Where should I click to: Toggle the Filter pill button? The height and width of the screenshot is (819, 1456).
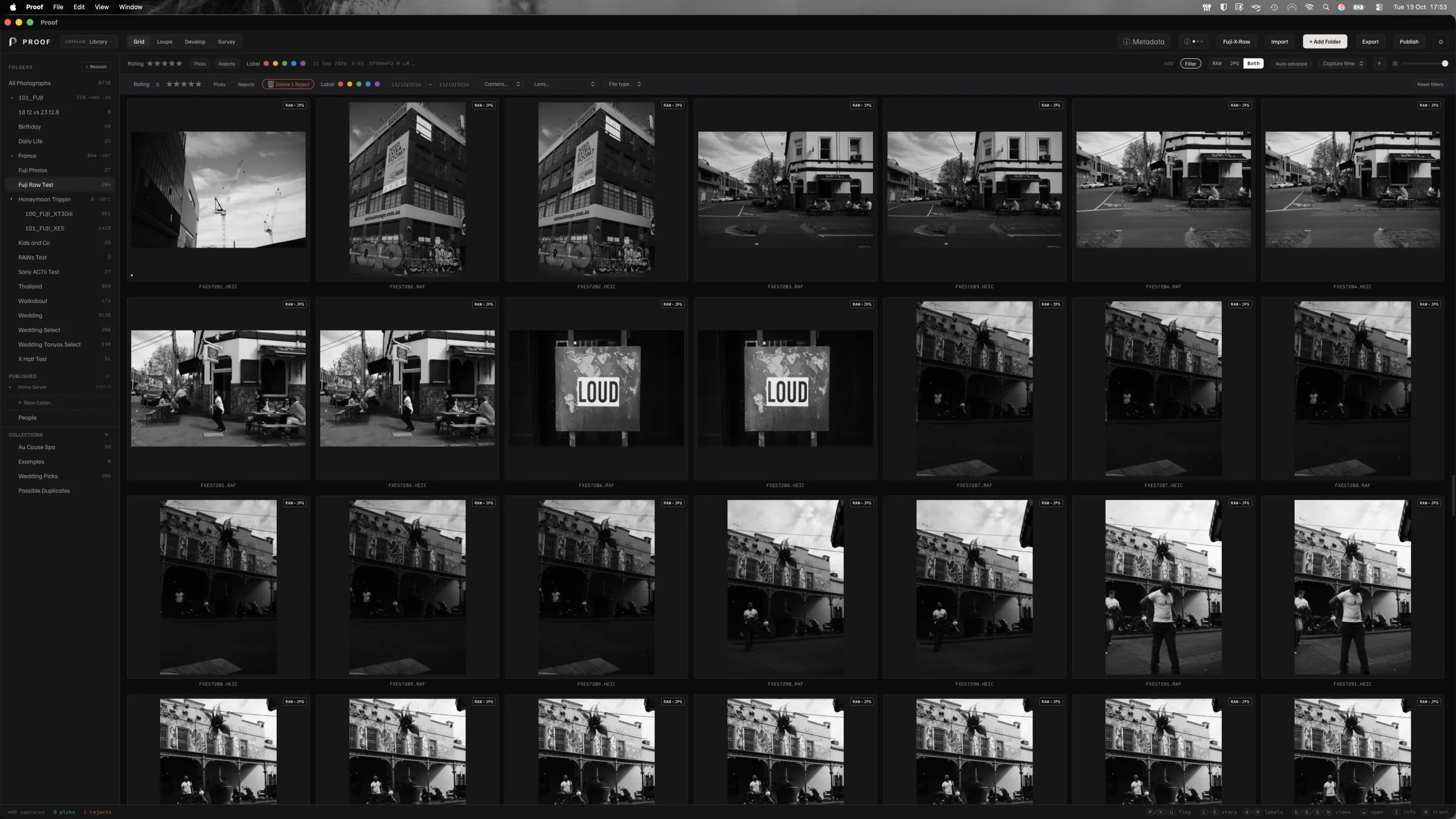[1190, 64]
